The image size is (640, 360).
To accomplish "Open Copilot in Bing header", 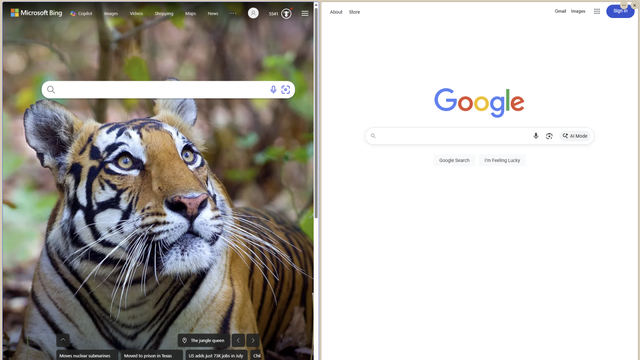I will tap(81, 13).
